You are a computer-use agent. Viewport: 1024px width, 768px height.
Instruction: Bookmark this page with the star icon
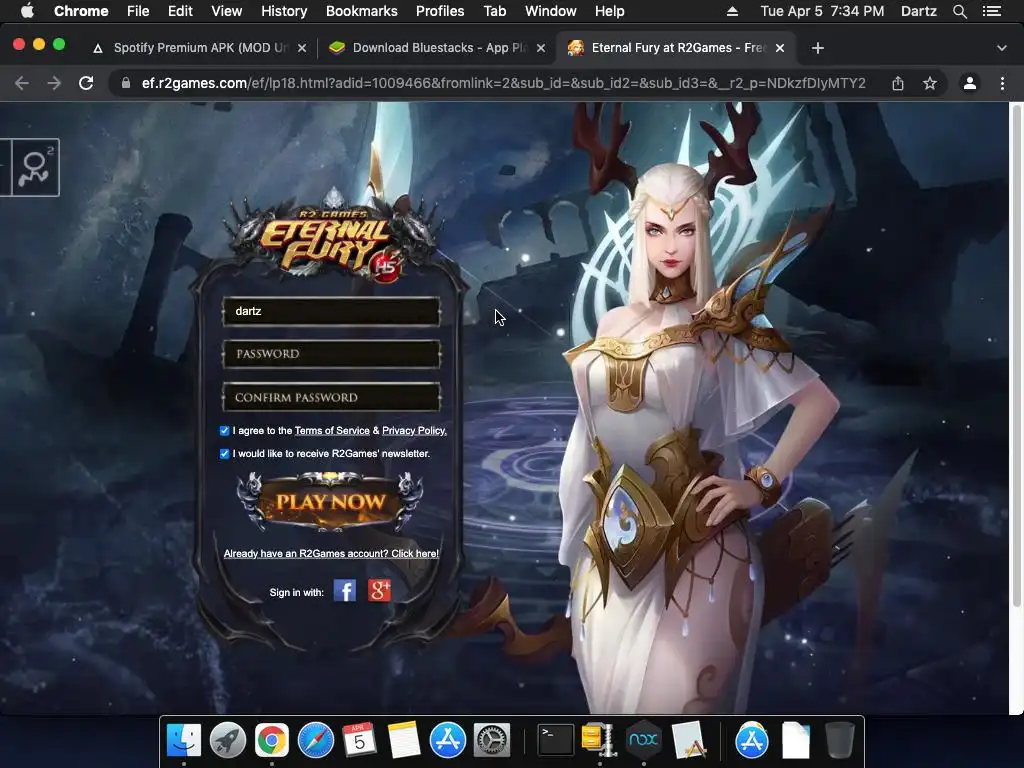click(x=930, y=83)
